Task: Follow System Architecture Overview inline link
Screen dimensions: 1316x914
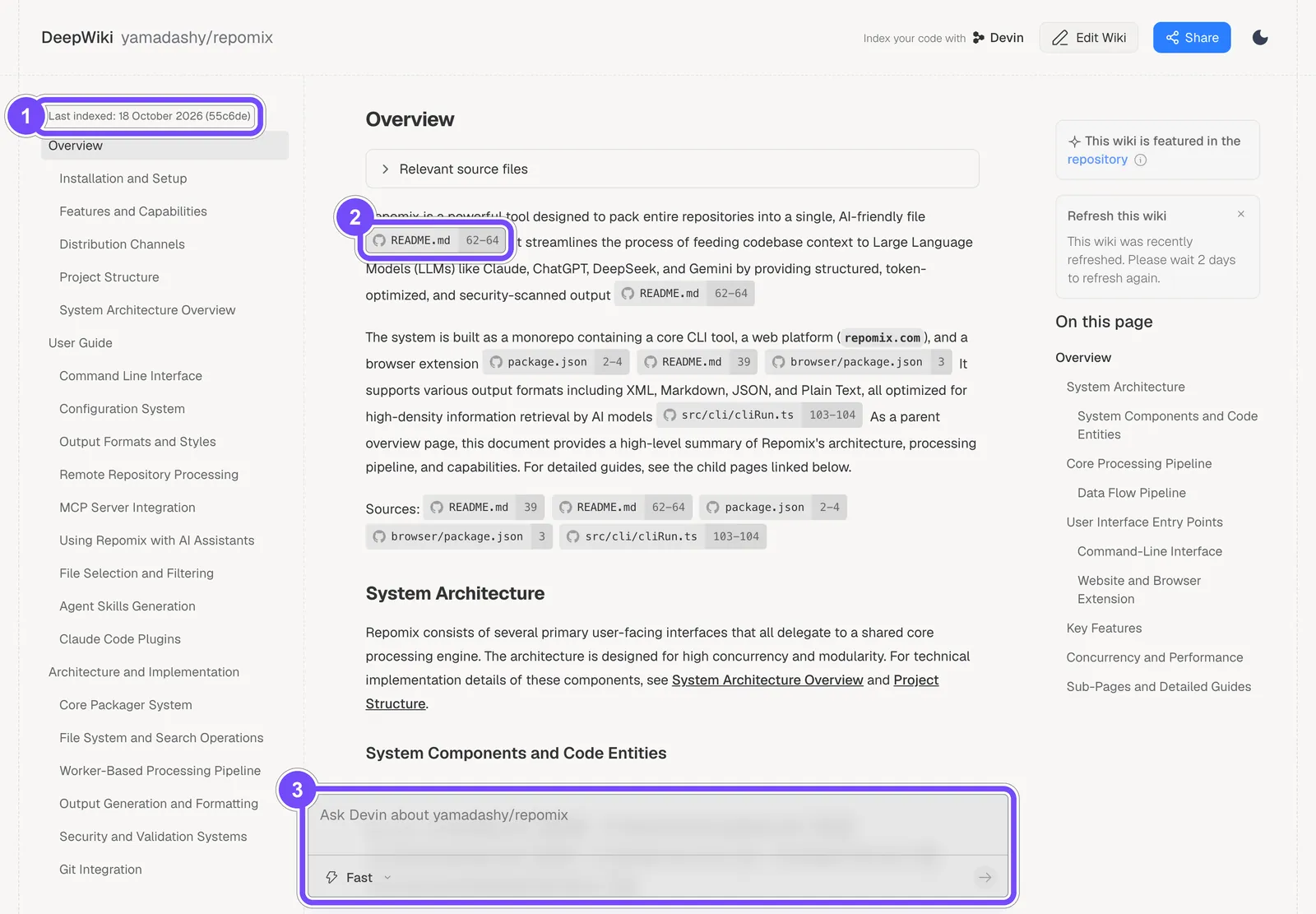Action: pos(767,680)
